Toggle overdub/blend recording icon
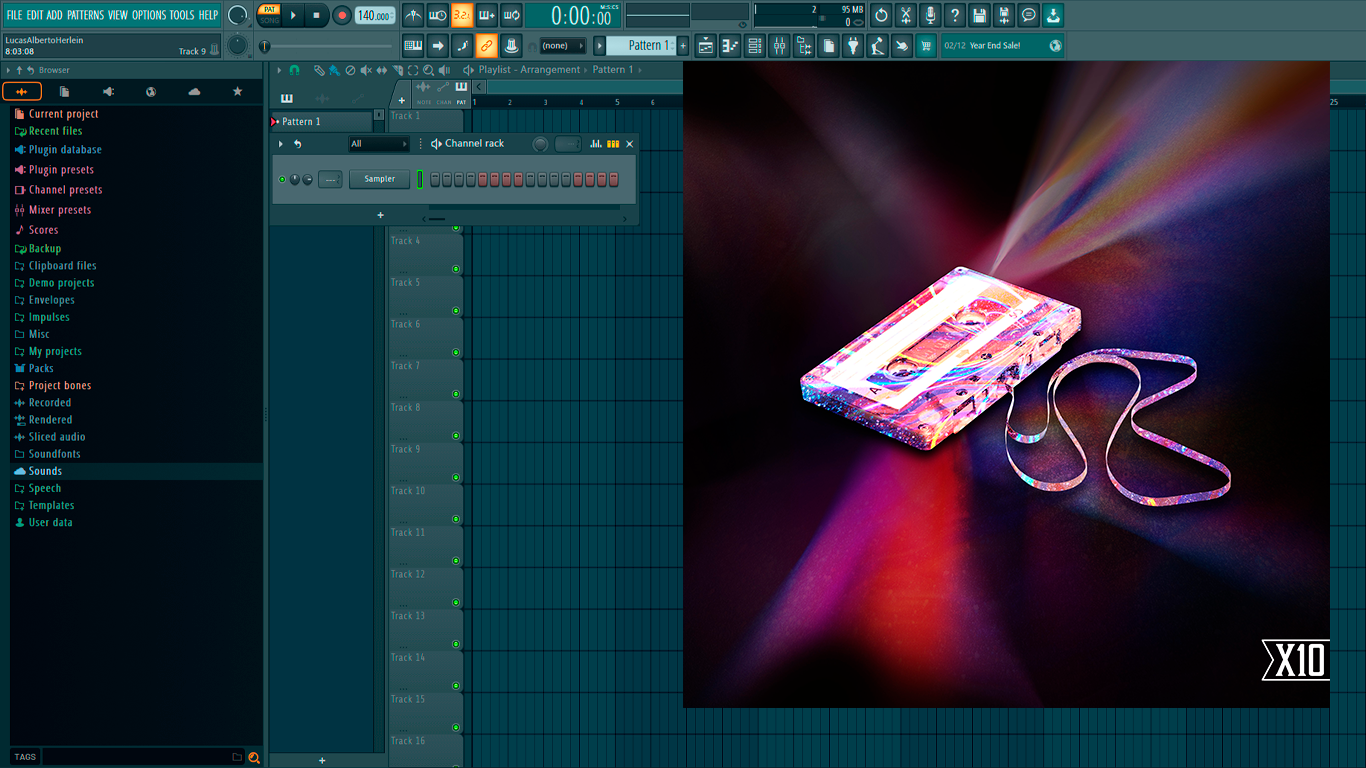 (x=487, y=15)
